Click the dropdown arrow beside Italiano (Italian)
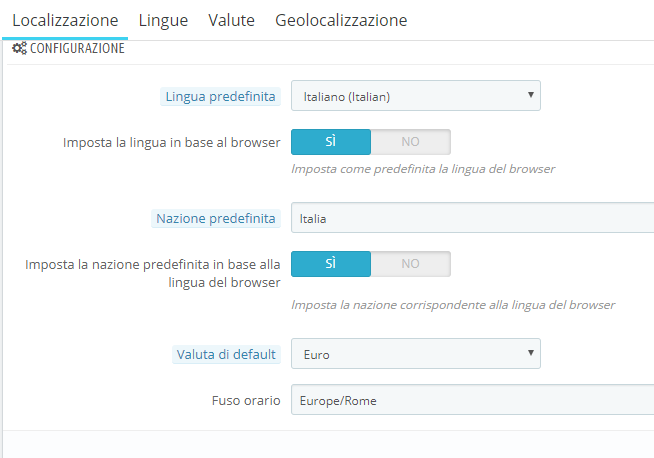The height and width of the screenshot is (458, 654). pyautogui.click(x=529, y=96)
